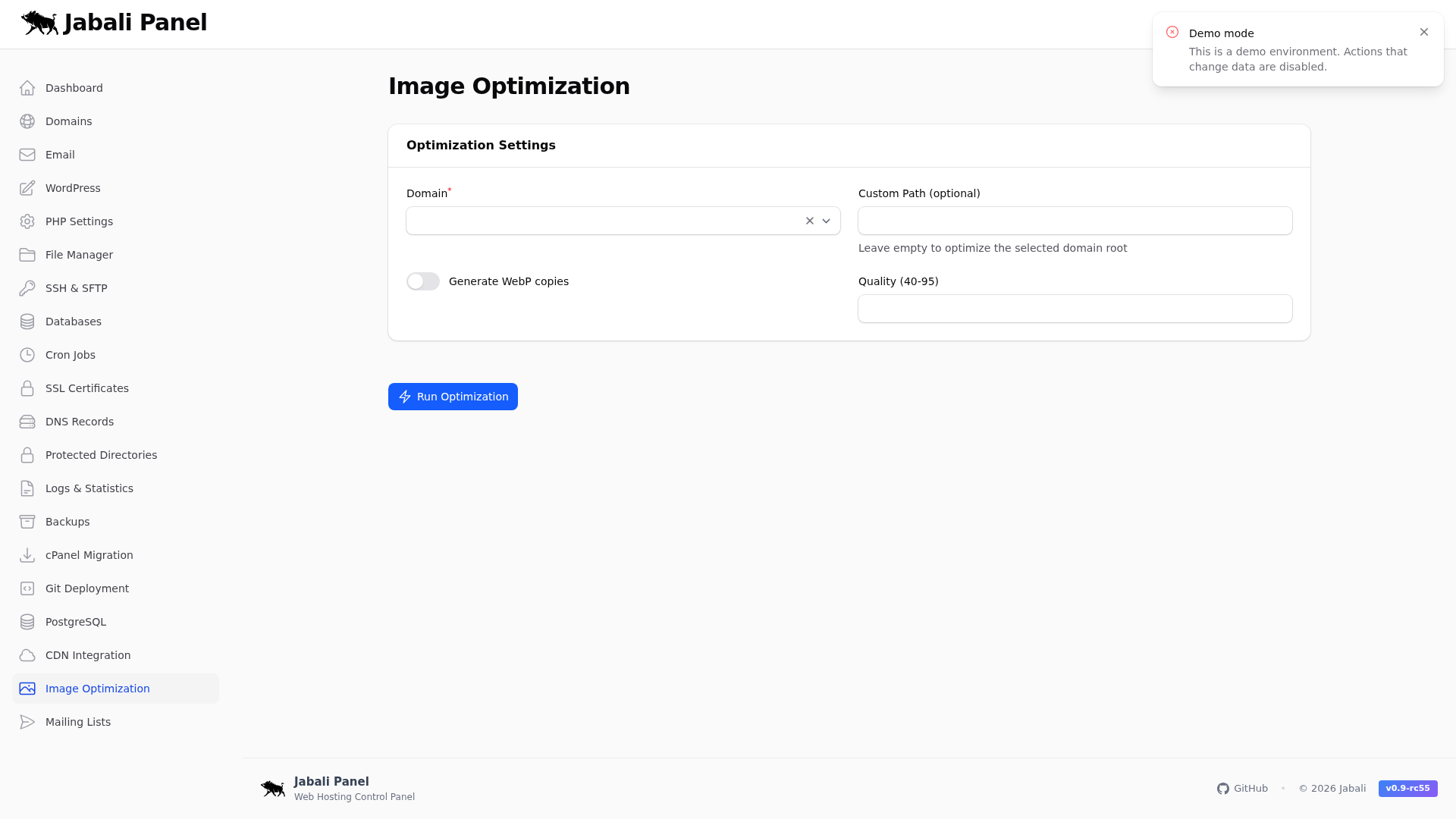Open the Domain dropdown

click(826, 221)
